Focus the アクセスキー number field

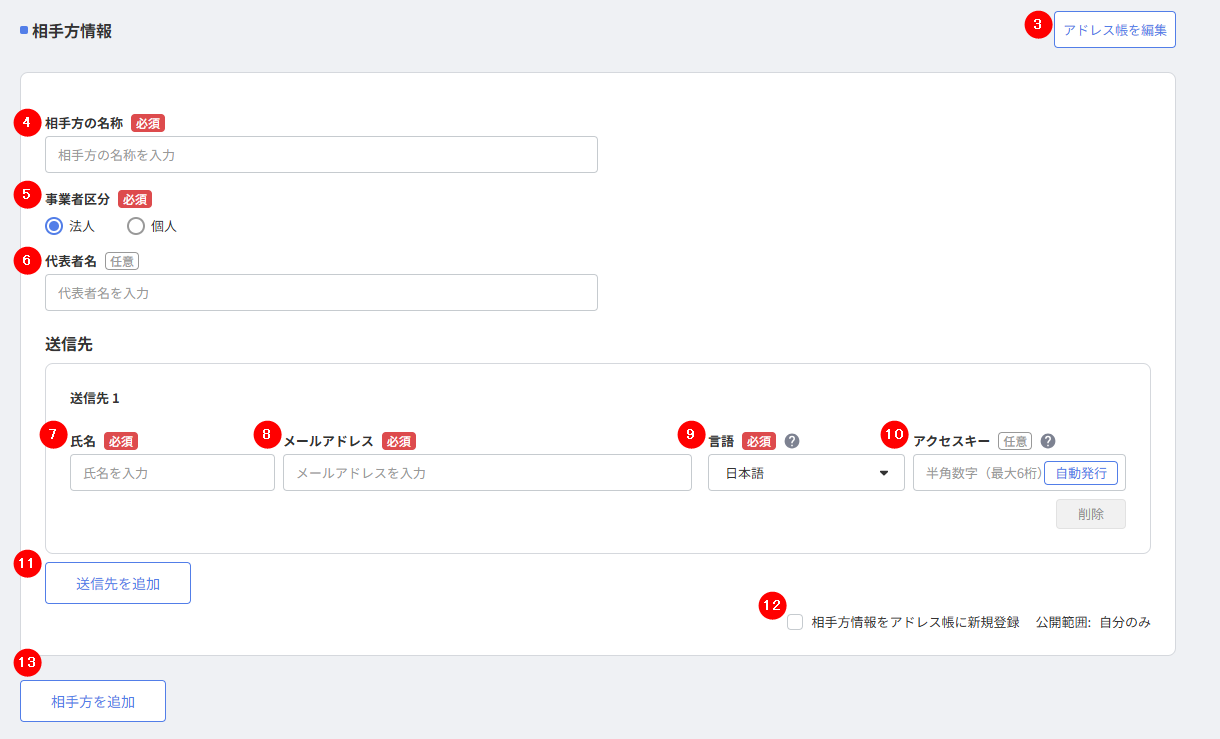tap(978, 473)
